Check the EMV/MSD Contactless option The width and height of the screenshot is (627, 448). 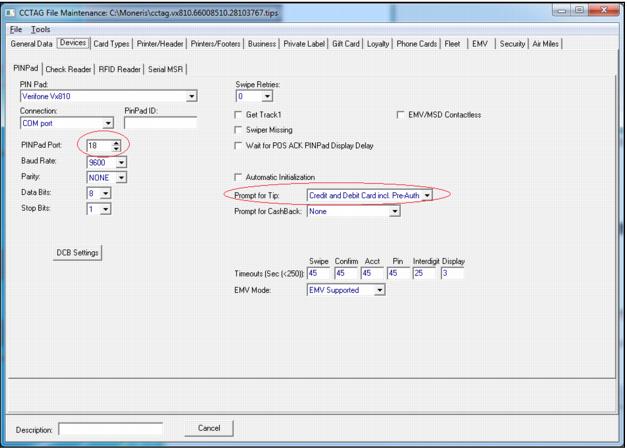tap(401, 115)
